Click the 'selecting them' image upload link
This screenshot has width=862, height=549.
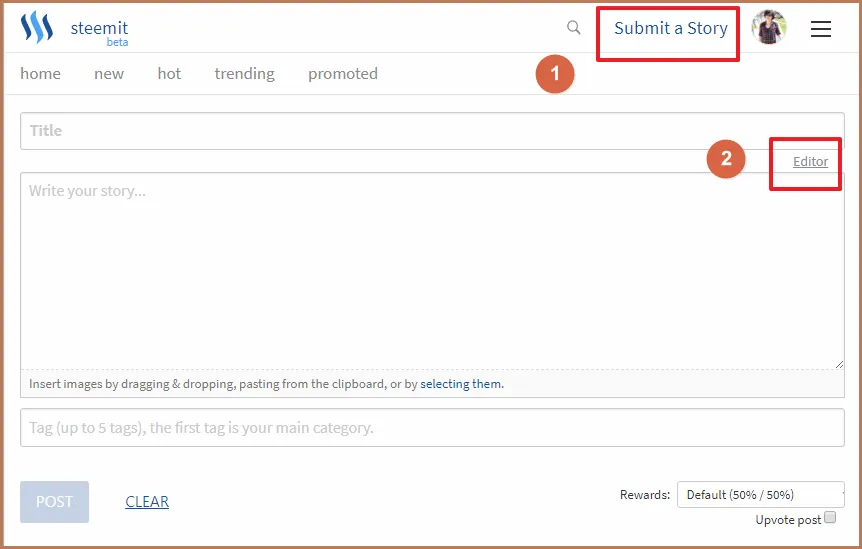pos(461,384)
